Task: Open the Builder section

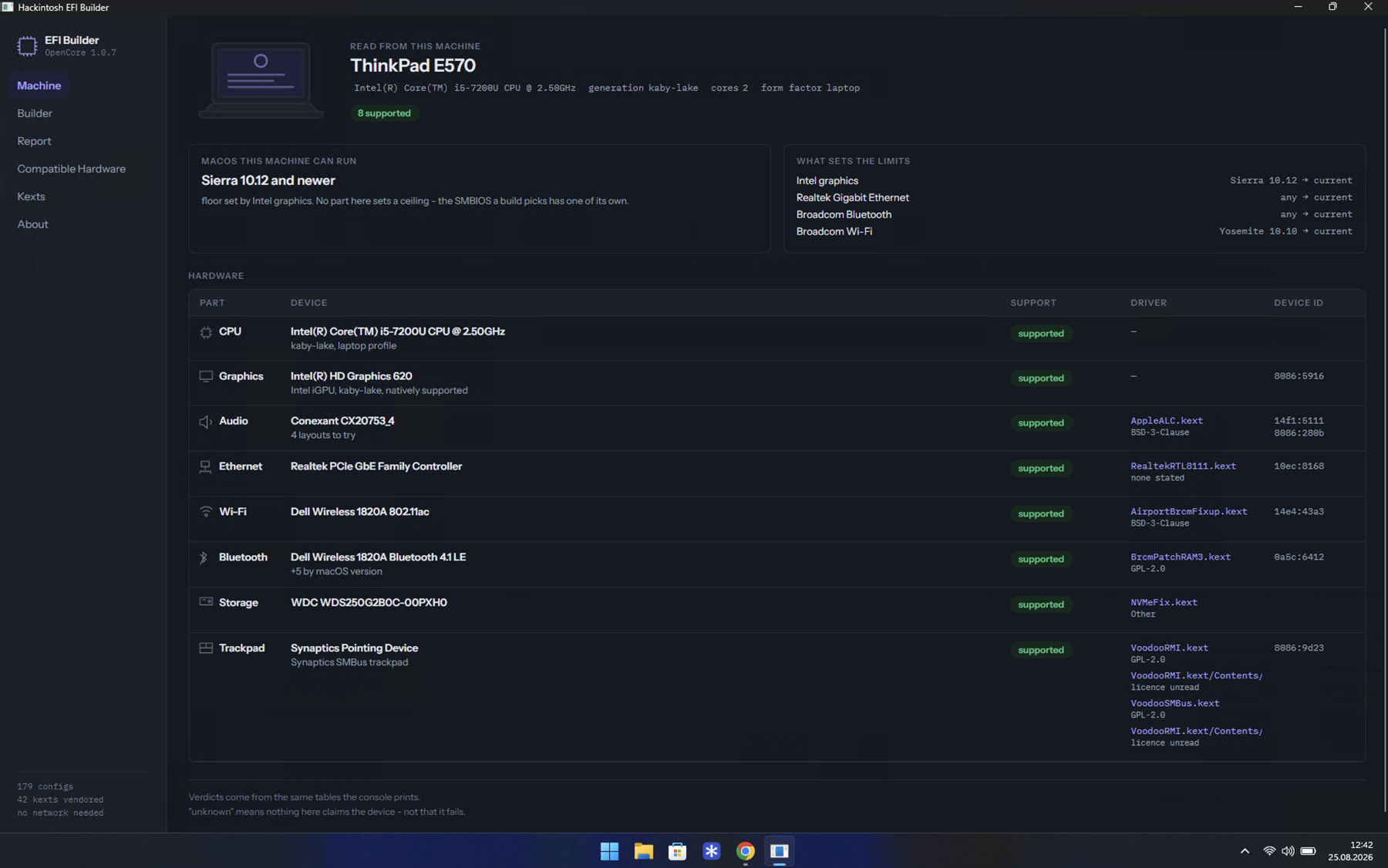Action: coord(35,113)
